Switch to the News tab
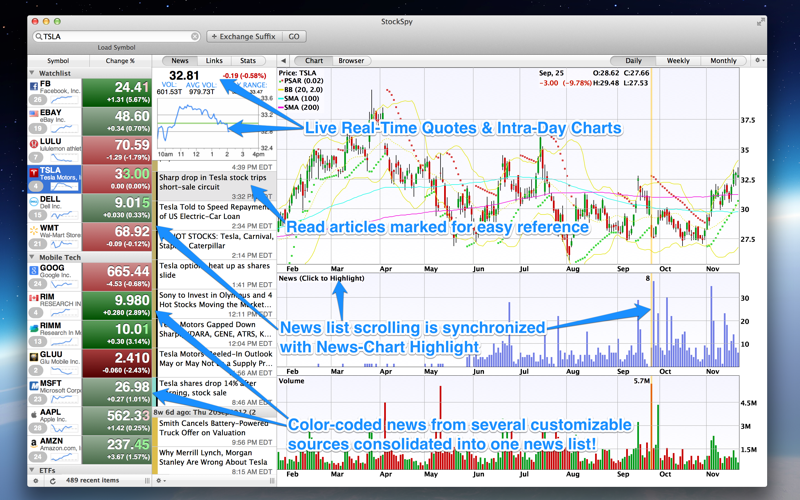 pos(180,61)
